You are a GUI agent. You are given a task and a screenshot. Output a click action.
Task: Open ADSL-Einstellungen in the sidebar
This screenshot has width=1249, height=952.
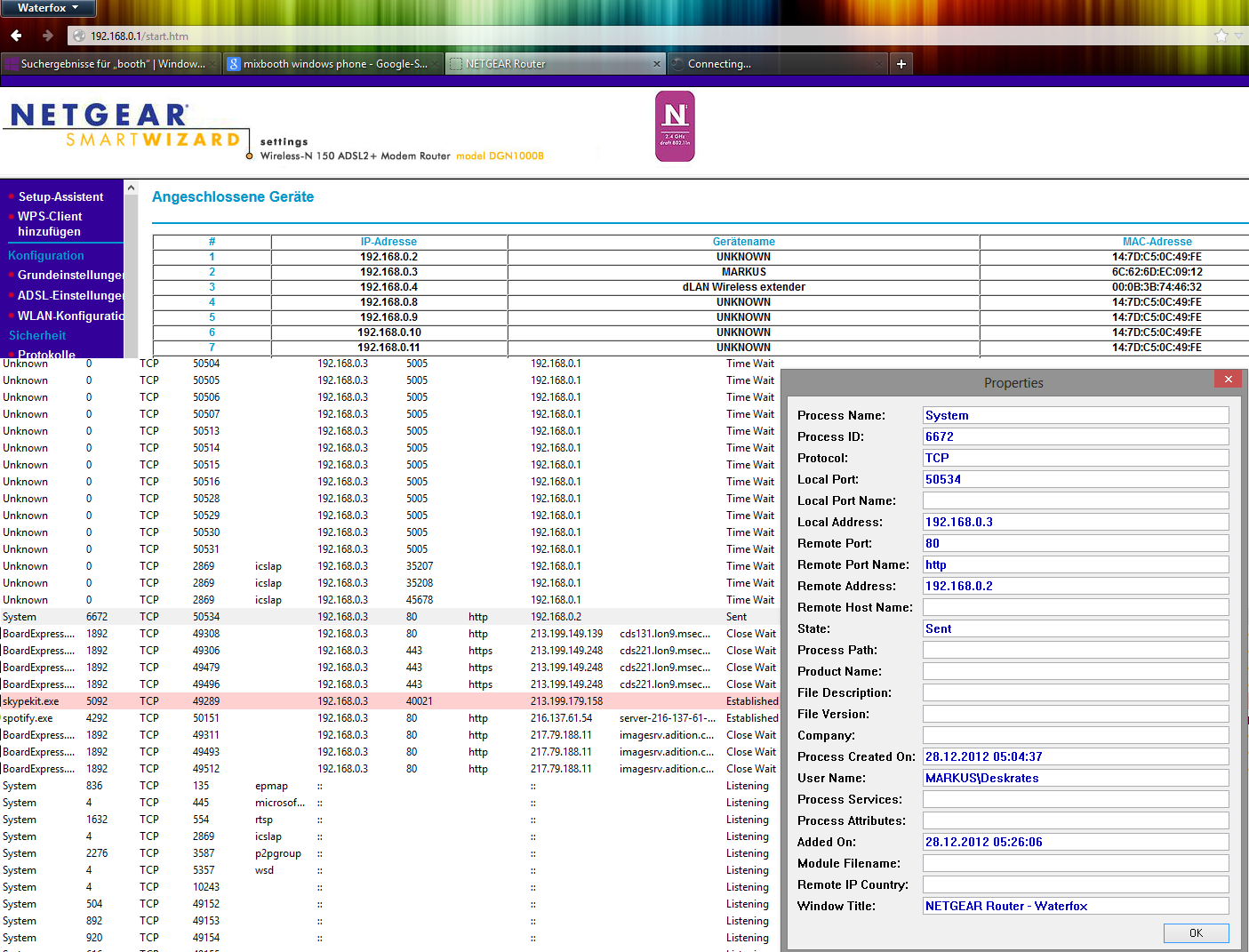click(x=70, y=295)
